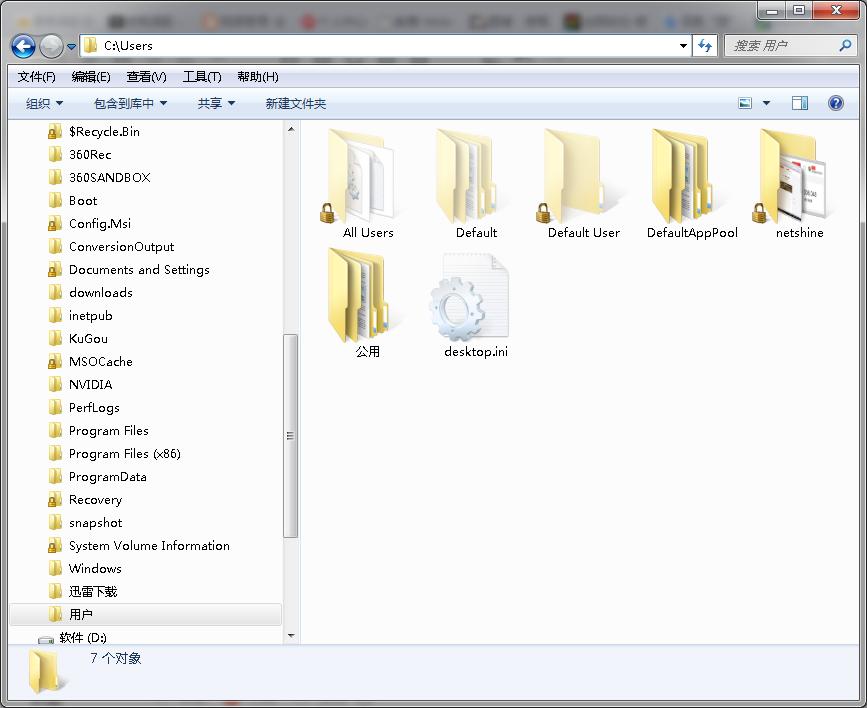Select the Default folder icon
The height and width of the screenshot is (708, 867).
pos(468,176)
